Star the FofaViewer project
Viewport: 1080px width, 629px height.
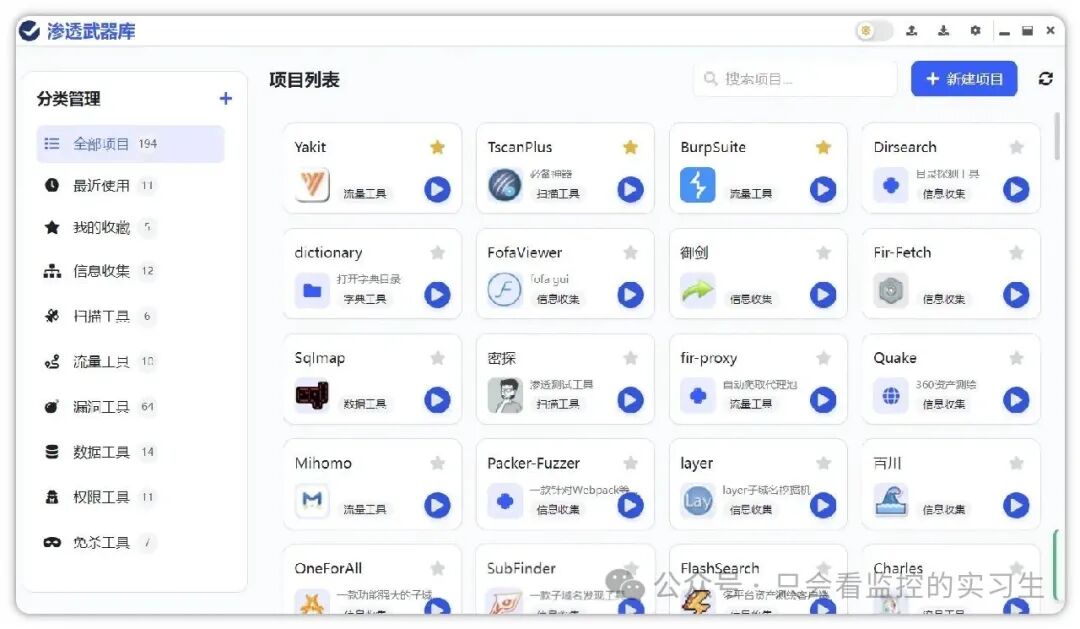(630, 252)
